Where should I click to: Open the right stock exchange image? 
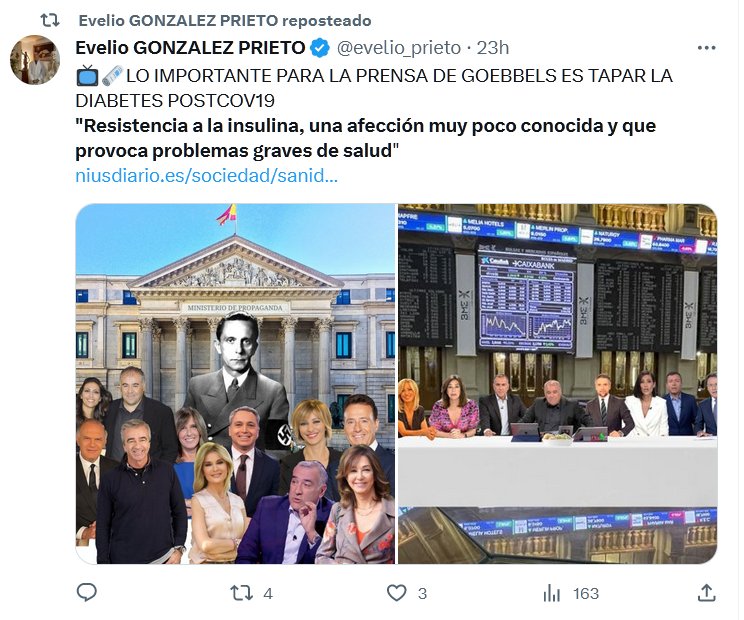558,384
